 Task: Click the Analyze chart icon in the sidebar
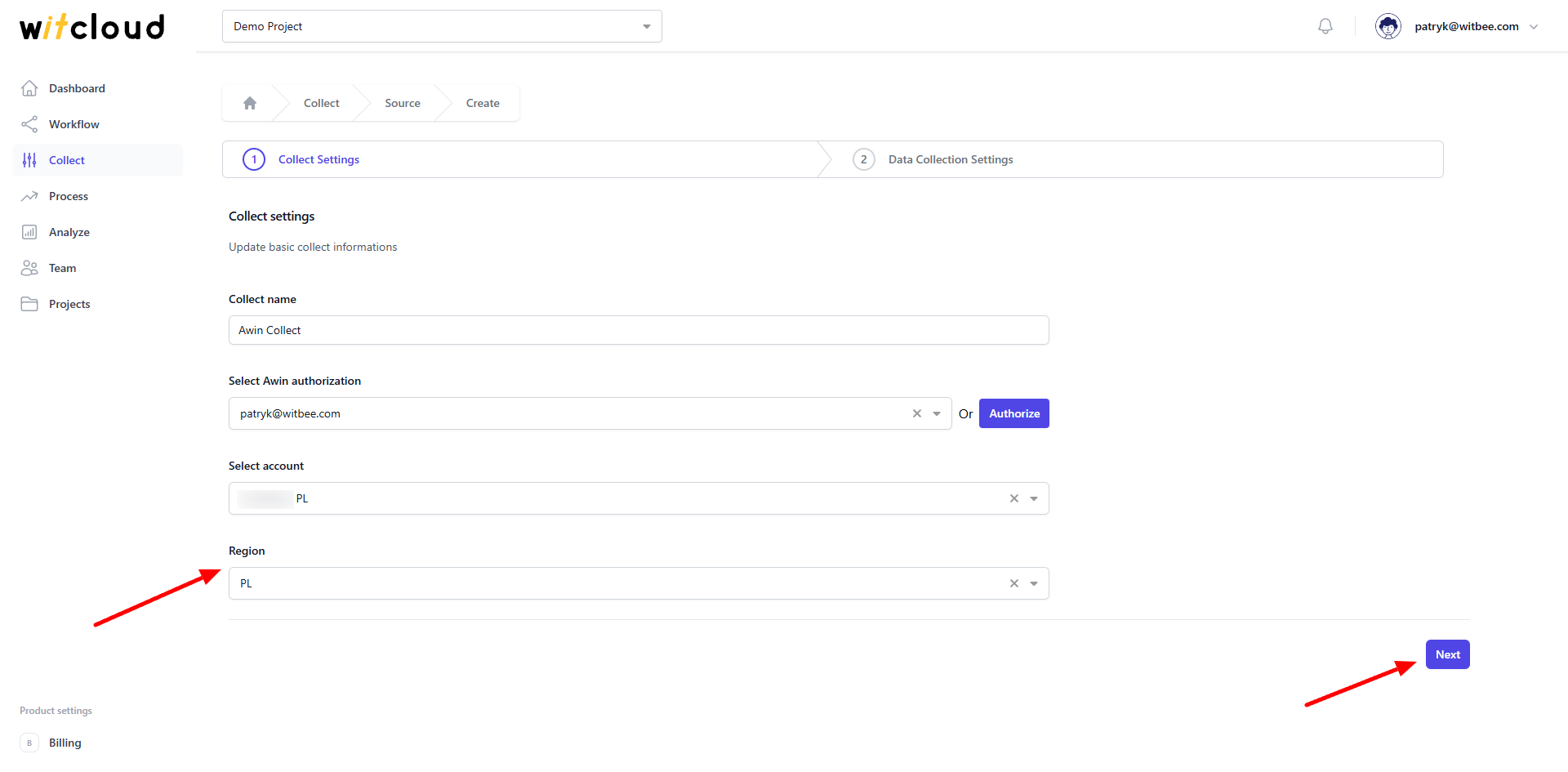pyautogui.click(x=29, y=232)
